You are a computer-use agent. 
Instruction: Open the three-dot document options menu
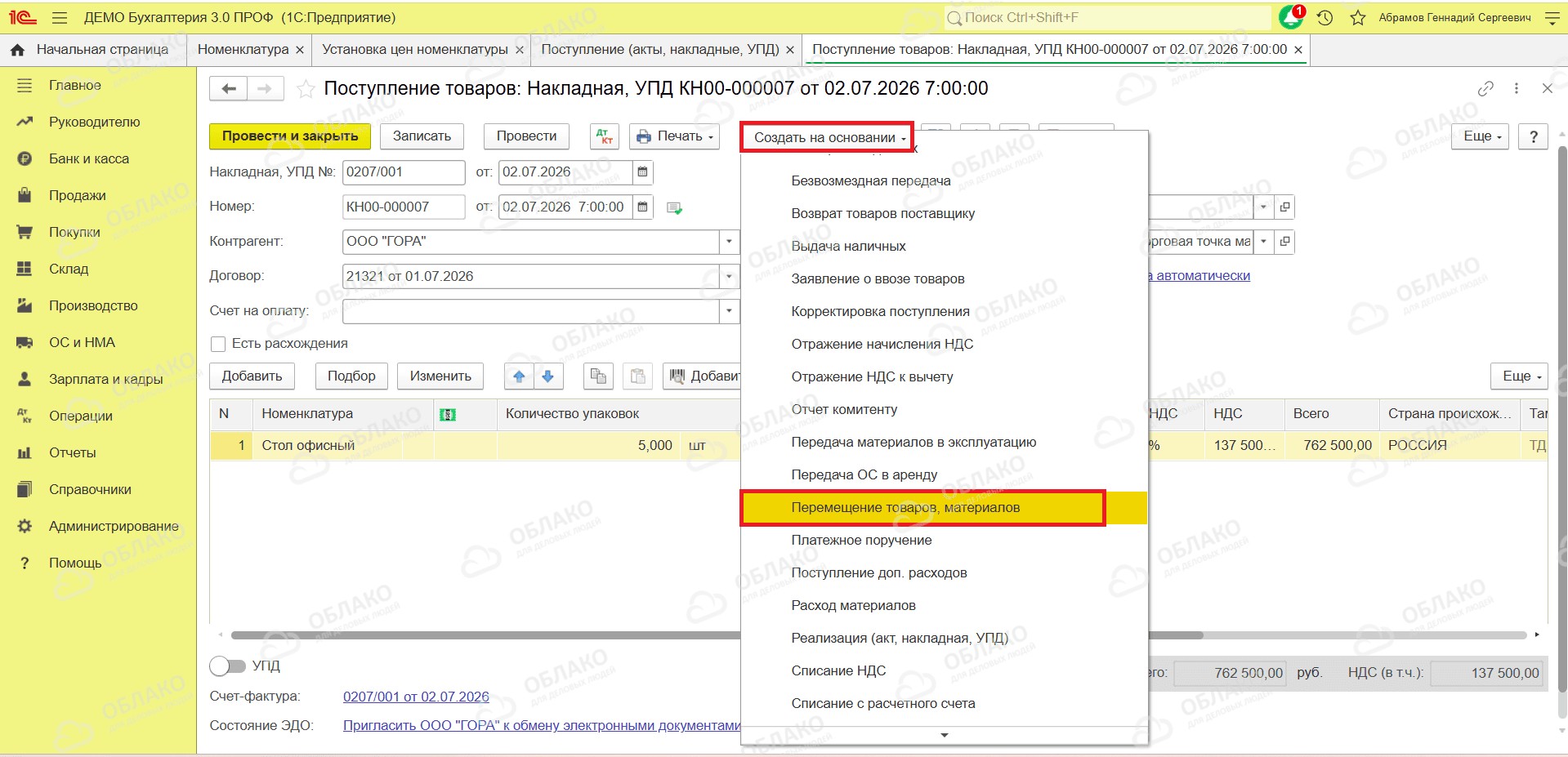point(1517,88)
